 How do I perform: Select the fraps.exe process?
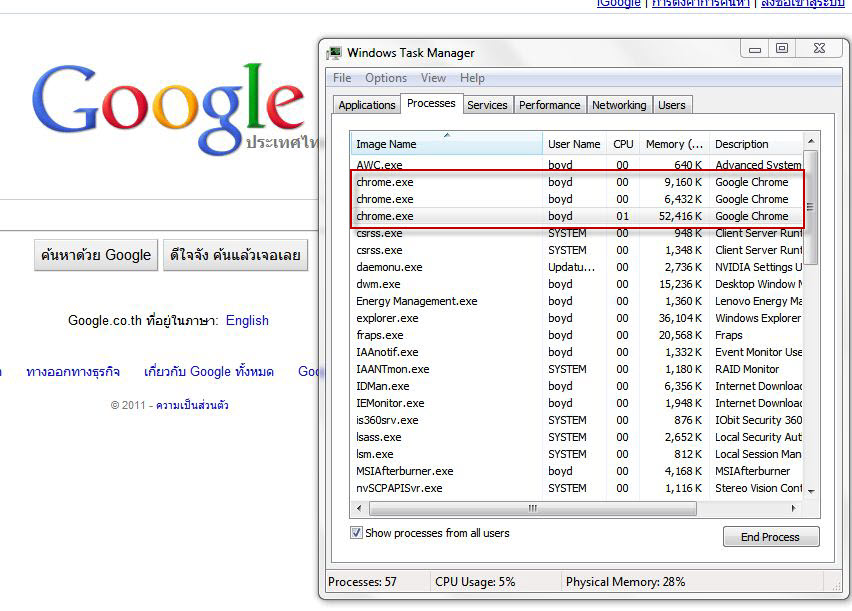point(577,335)
